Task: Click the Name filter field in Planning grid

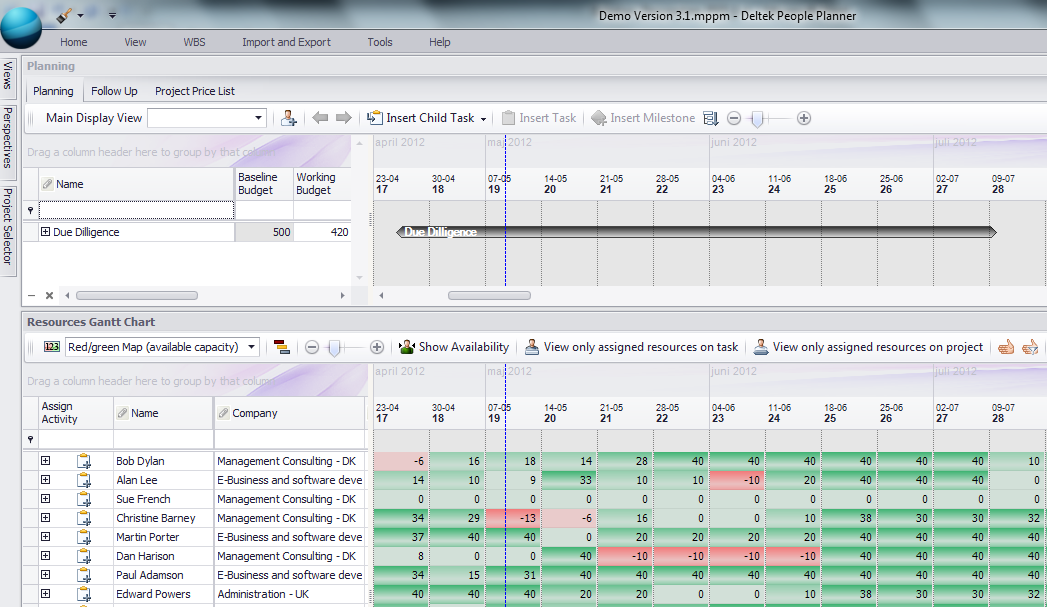Action: (136, 210)
